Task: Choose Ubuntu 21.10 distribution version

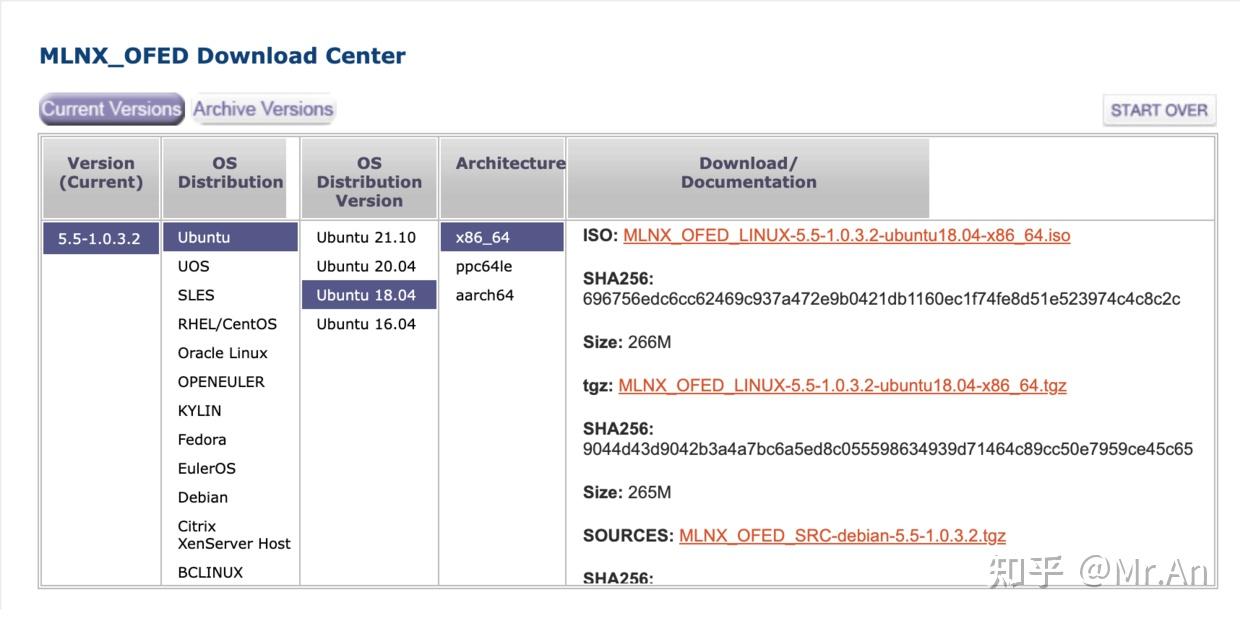Action: tap(366, 238)
